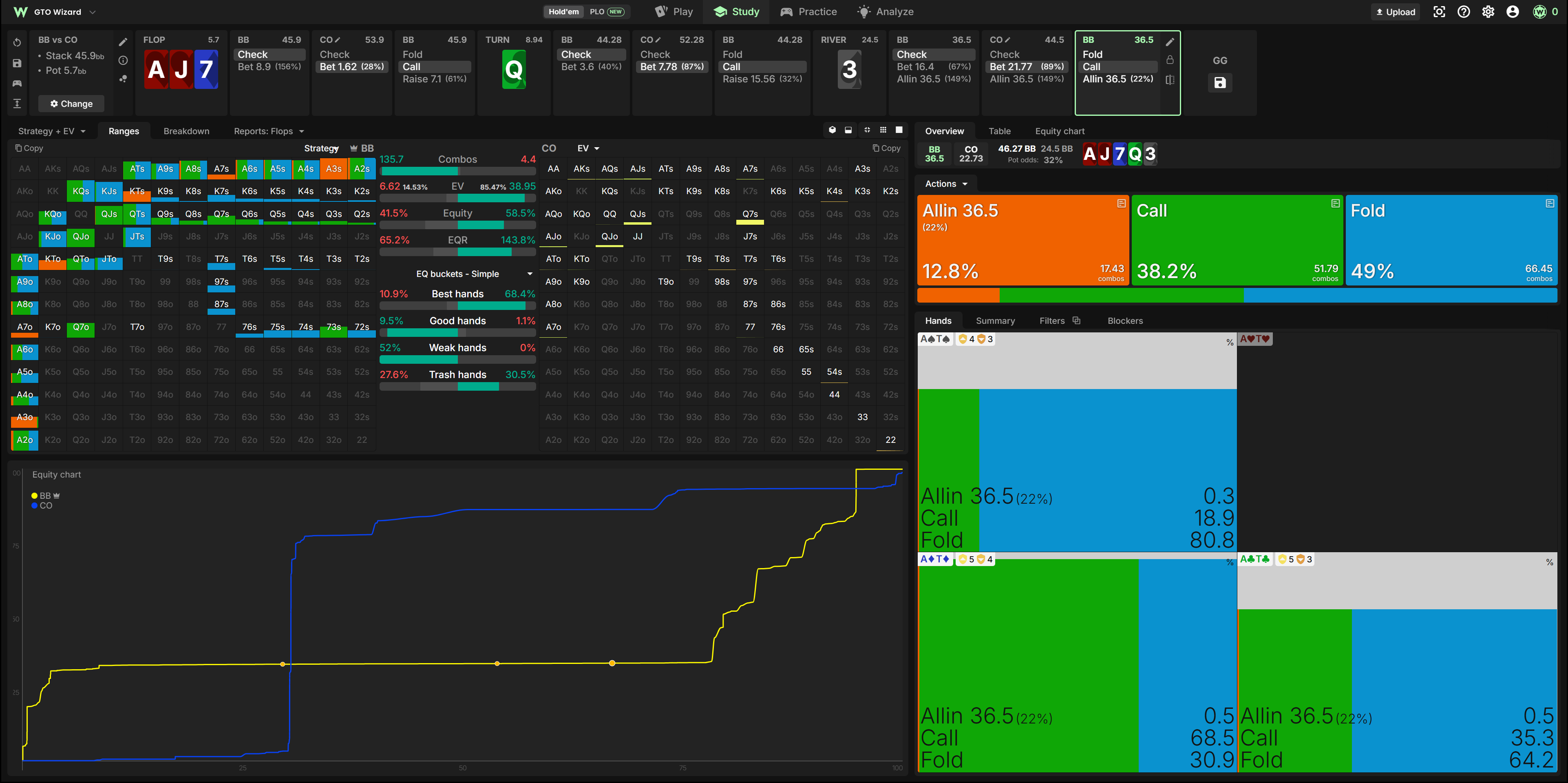Switch game type to Hold'em
Screen dimensions: 1568x783
564,11
